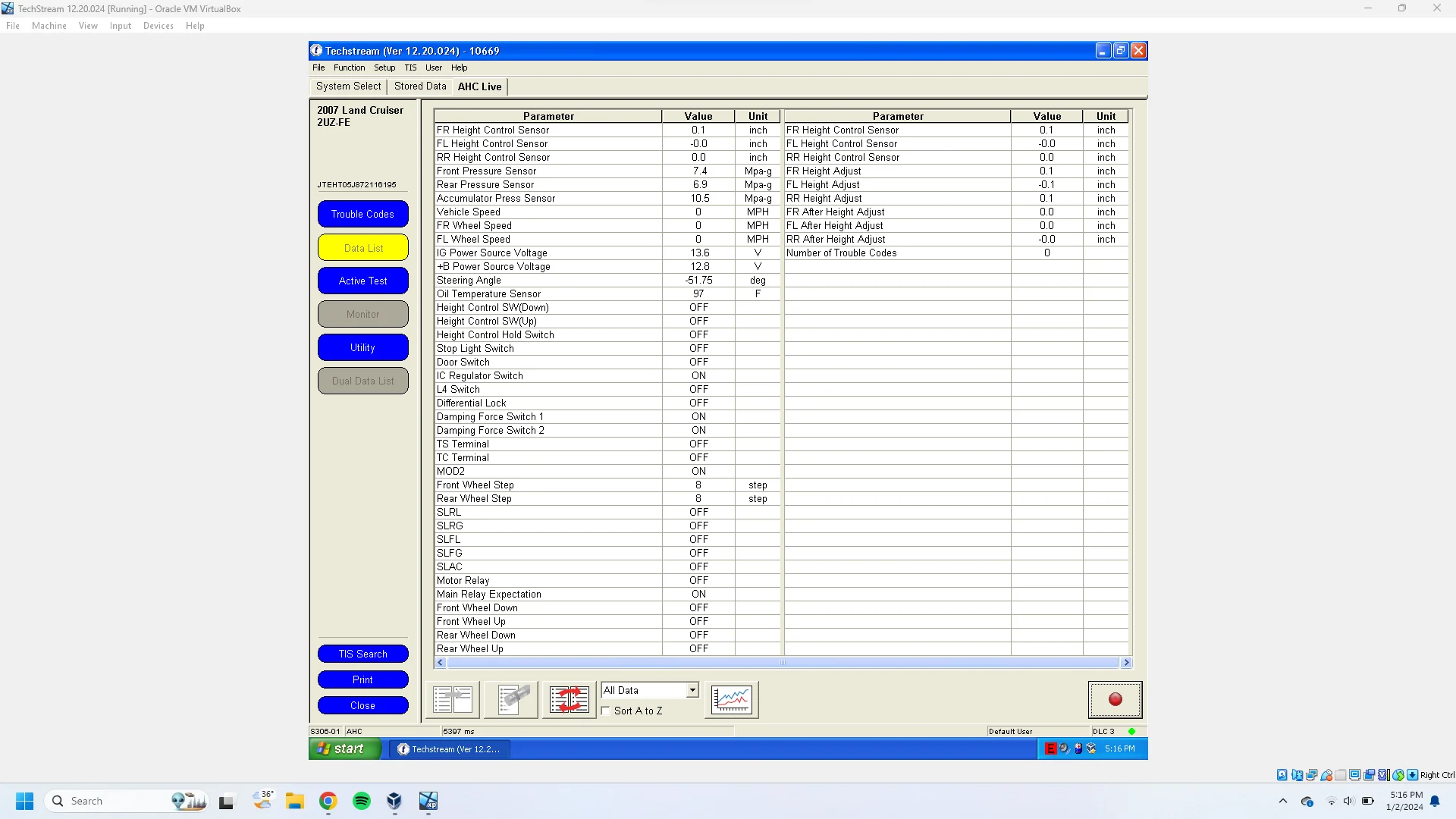Viewport: 1456px width, 819px height.
Task: Click VirtualBox keyboard capture arrow icon
Action: coord(1412,775)
